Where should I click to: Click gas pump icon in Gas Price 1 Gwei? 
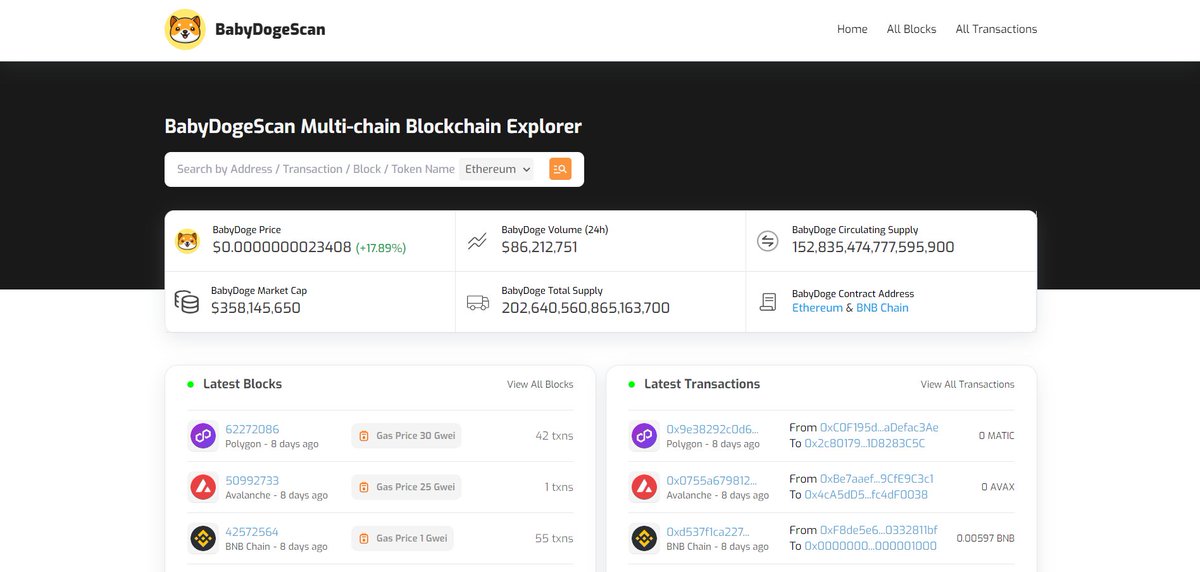pos(364,538)
